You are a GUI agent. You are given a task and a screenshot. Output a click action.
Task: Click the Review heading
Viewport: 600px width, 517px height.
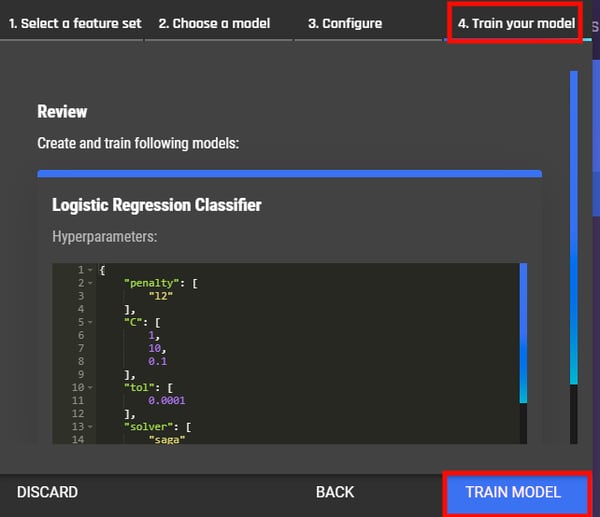(62, 112)
